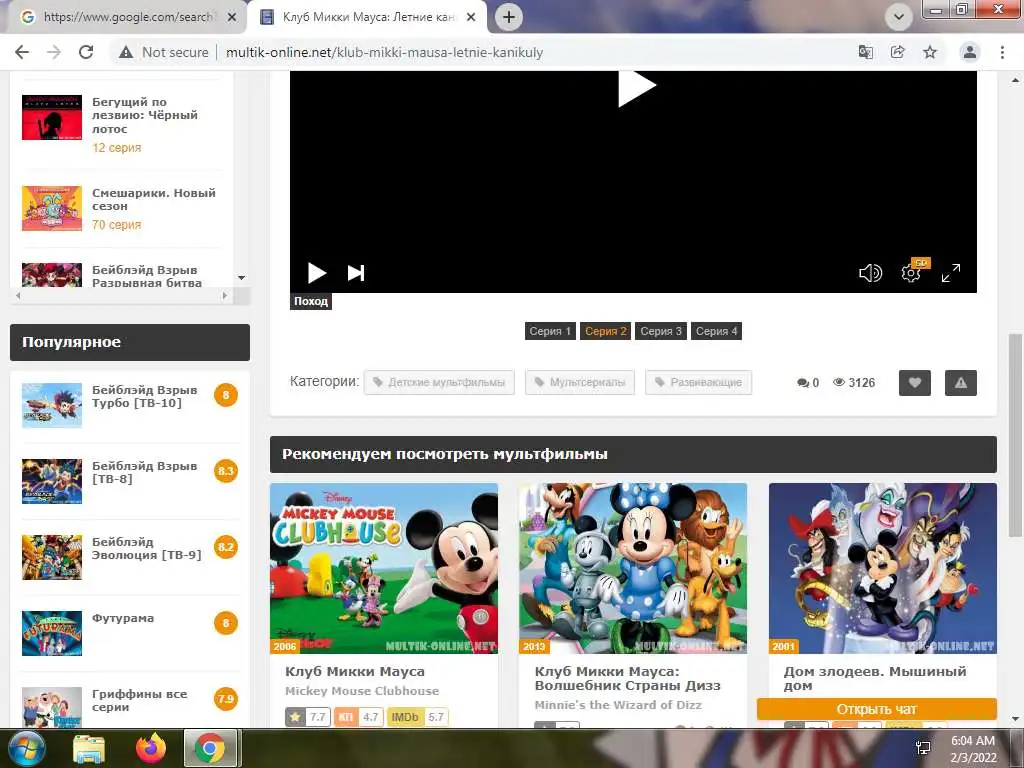
Task: Open Chrome profile avatar
Action: tap(970, 52)
